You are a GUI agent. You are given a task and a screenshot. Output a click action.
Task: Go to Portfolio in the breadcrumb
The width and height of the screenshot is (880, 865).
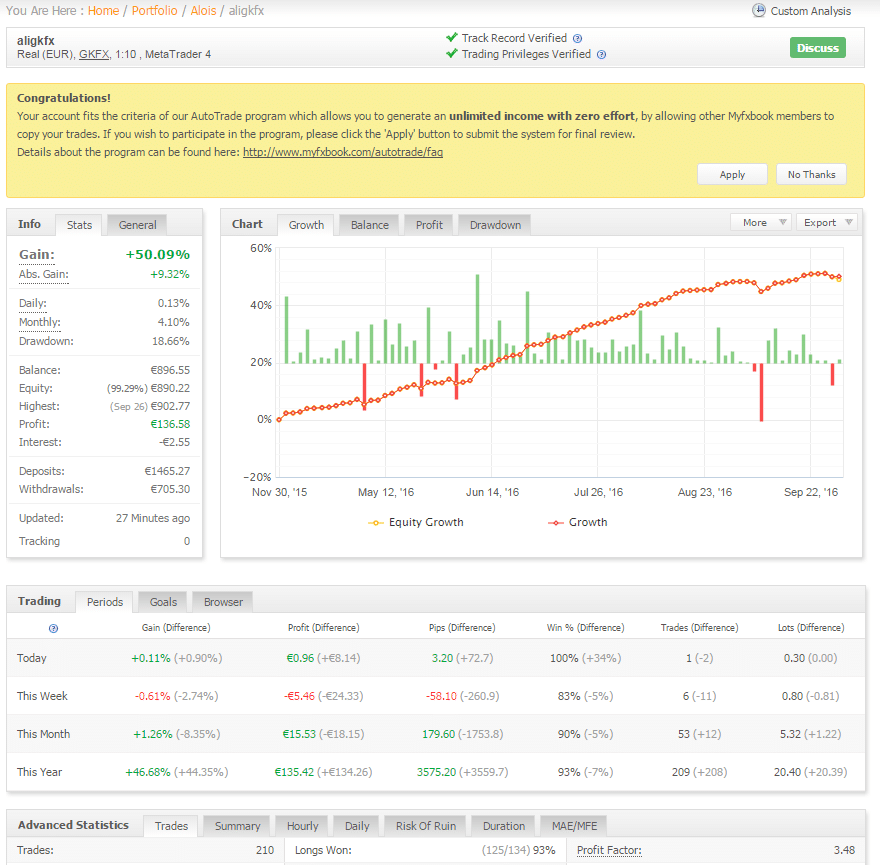pyautogui.click(x=155, y=11)
